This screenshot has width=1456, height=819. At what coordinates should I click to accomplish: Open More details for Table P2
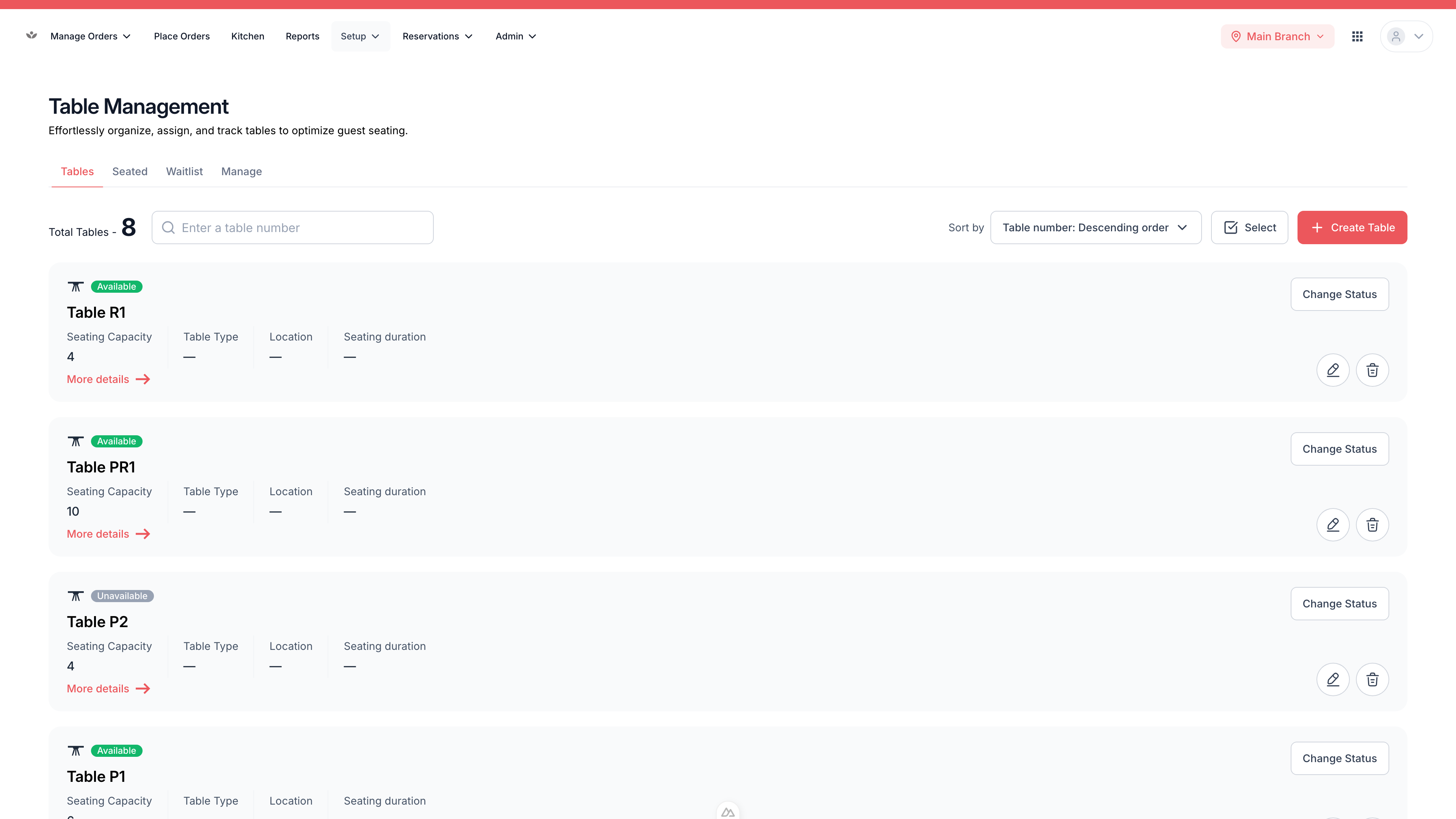108,689
